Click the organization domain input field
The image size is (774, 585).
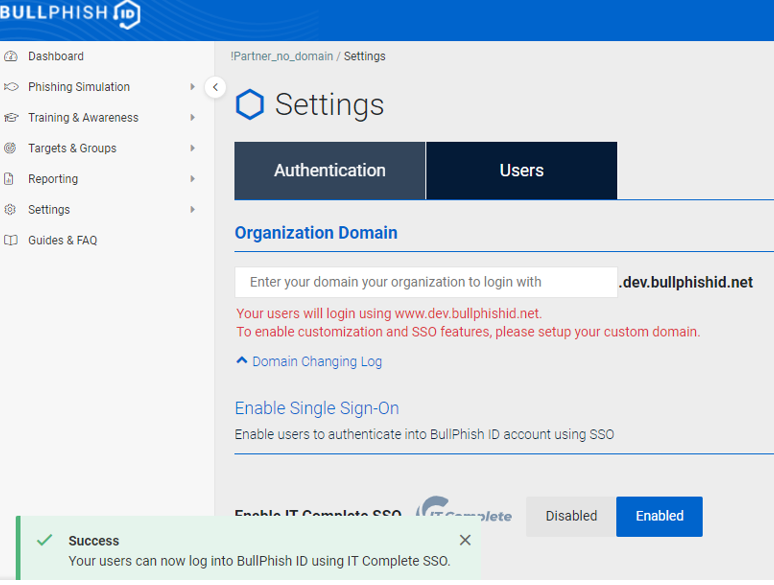[426, 282]
